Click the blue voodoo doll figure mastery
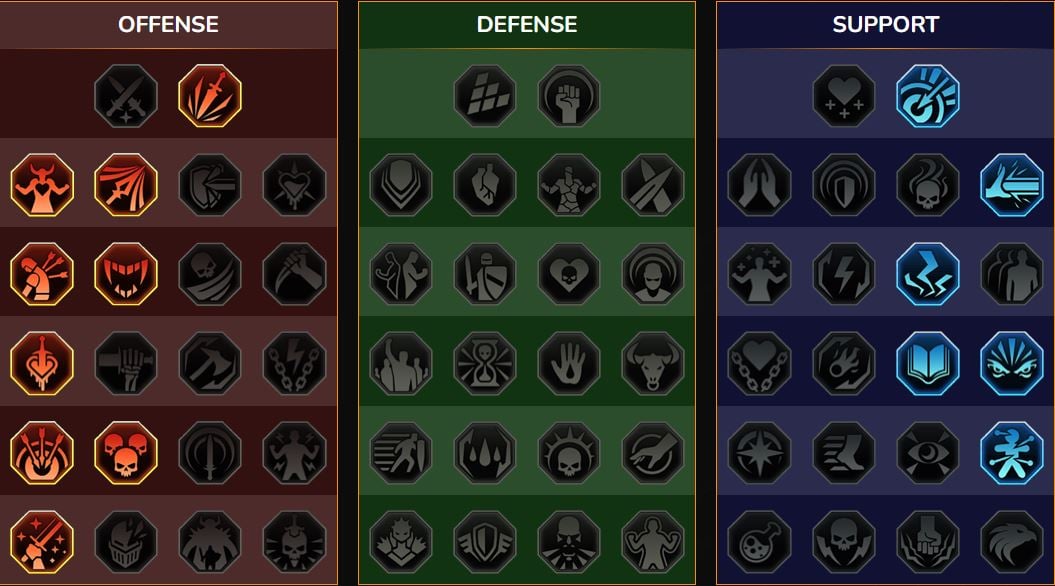 (x=1012, y=453)
